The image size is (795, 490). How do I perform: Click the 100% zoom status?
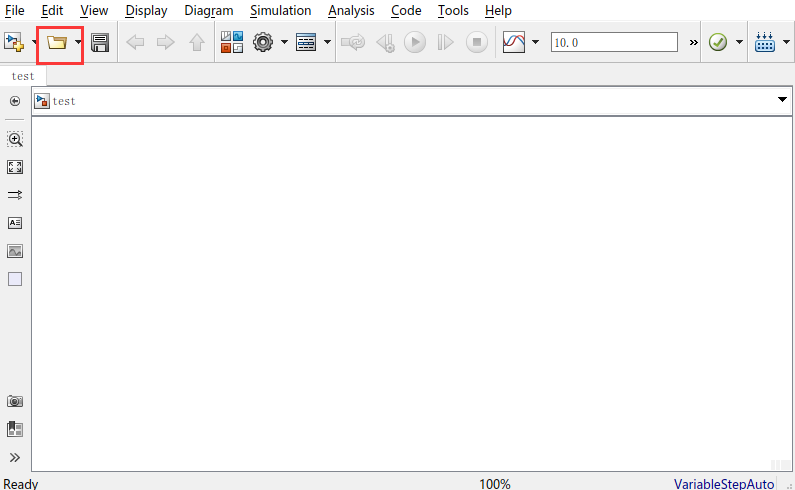495,484
